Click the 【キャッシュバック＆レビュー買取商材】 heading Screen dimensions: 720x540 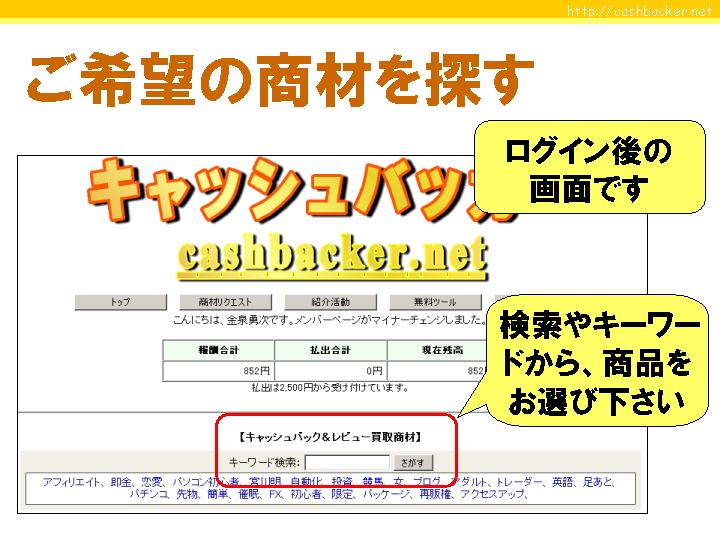click(x=330, y=437)
